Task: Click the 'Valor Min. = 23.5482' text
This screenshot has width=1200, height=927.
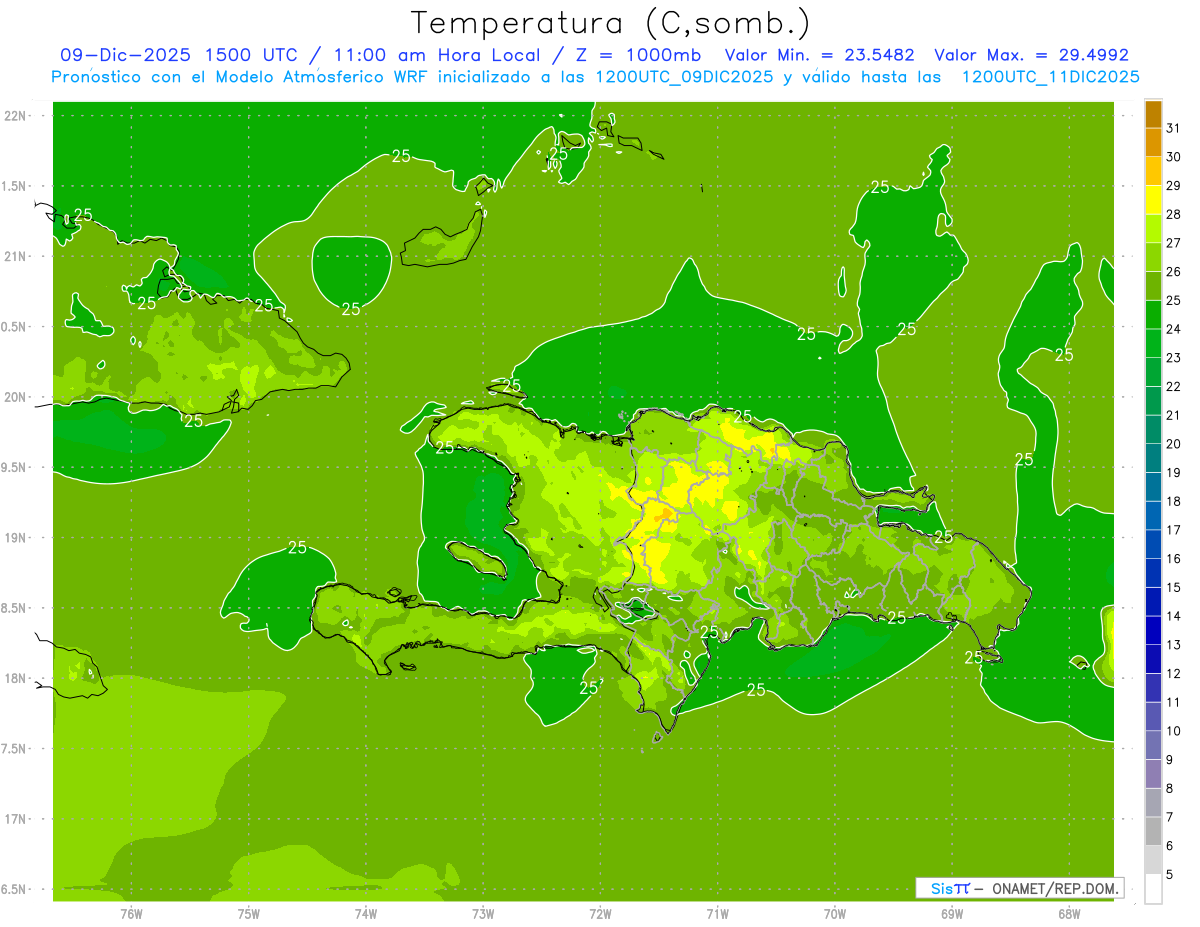Action: (820, 55)
